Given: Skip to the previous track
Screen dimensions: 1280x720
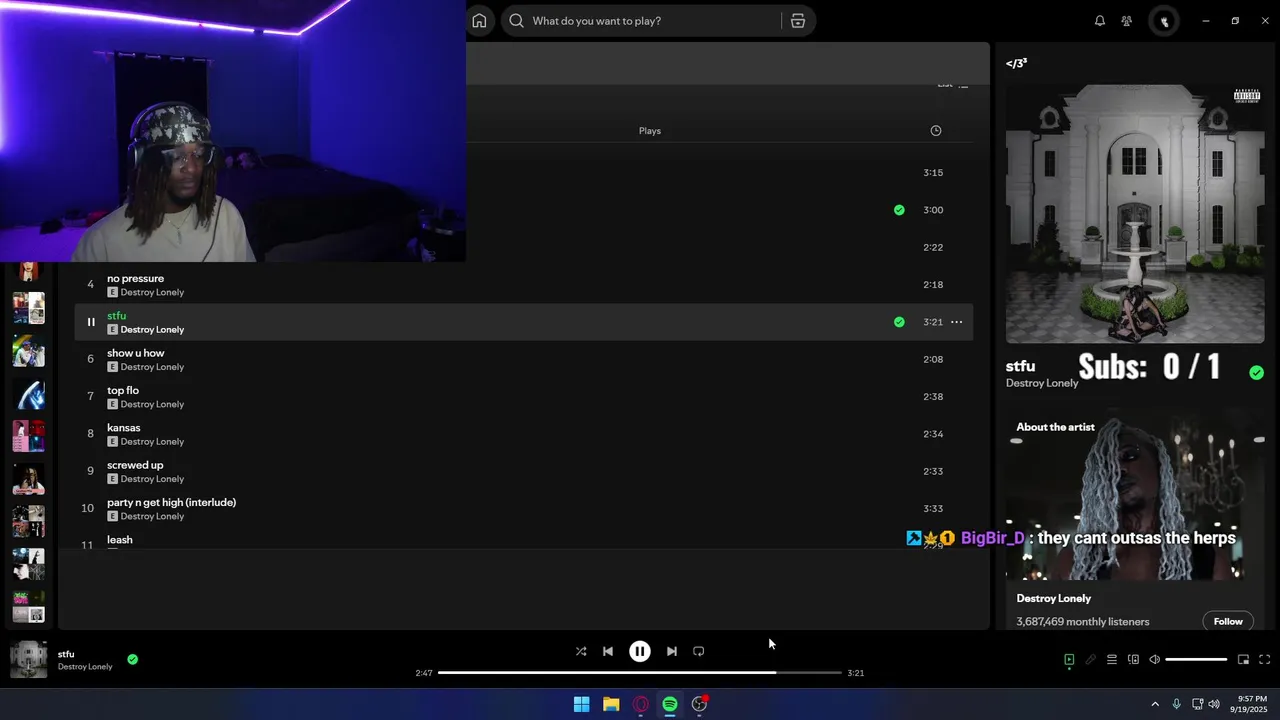Looking at the screenshot, I should [608, 651].
